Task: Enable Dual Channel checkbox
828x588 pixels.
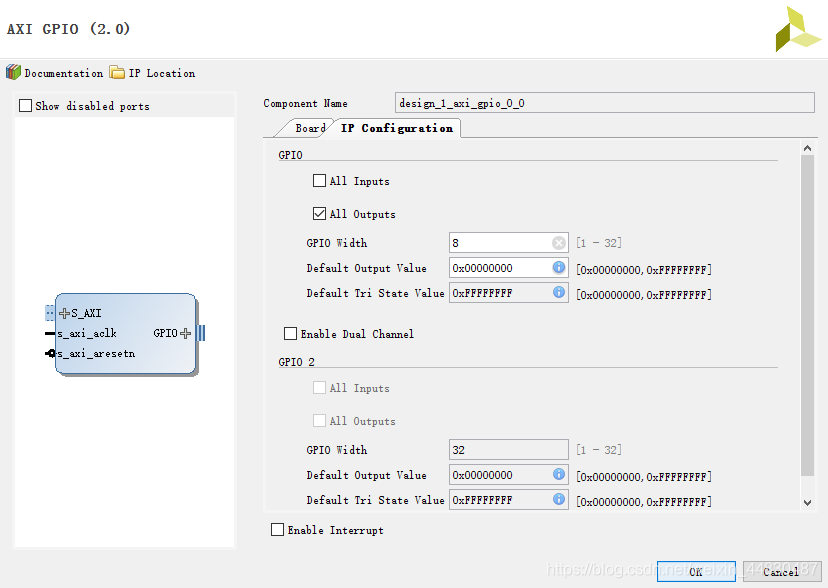Action: coord(290,334)
